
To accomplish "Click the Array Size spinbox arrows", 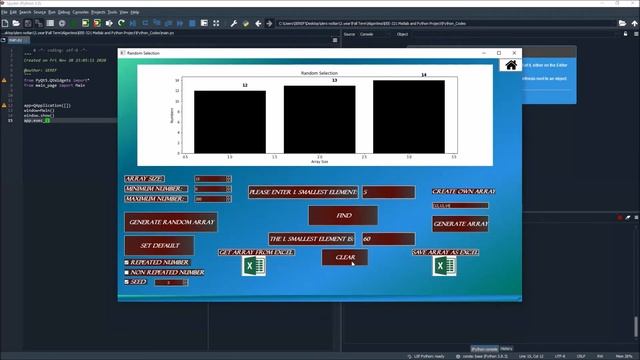I will pyautogui.click(x=229, y=179).
